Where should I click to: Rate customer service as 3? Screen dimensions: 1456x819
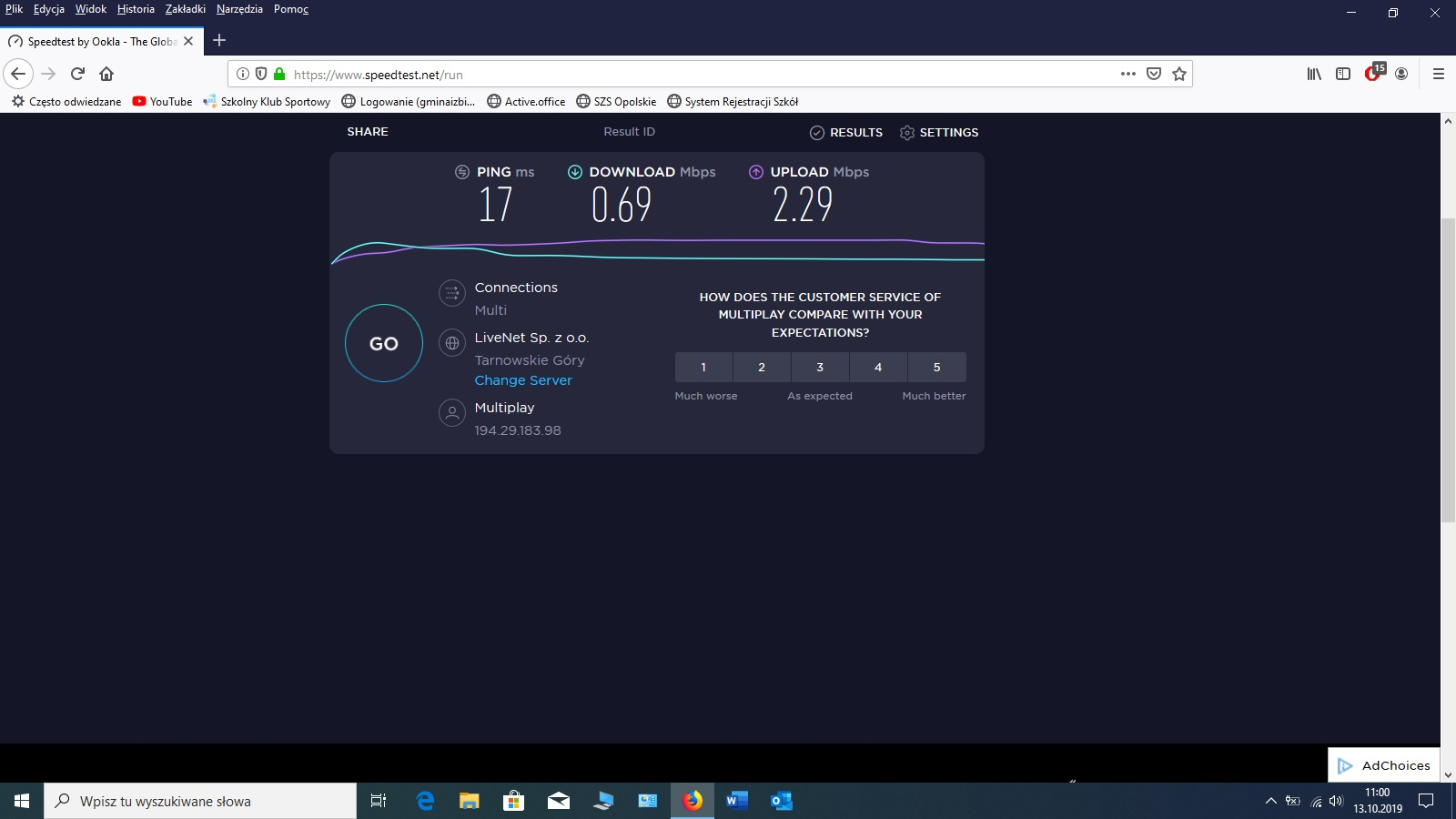820,368
